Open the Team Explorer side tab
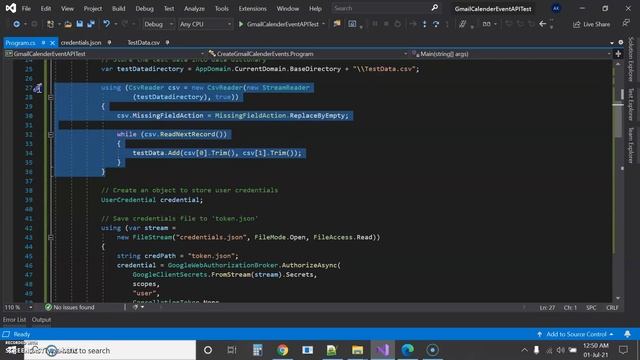 (631, 145)
